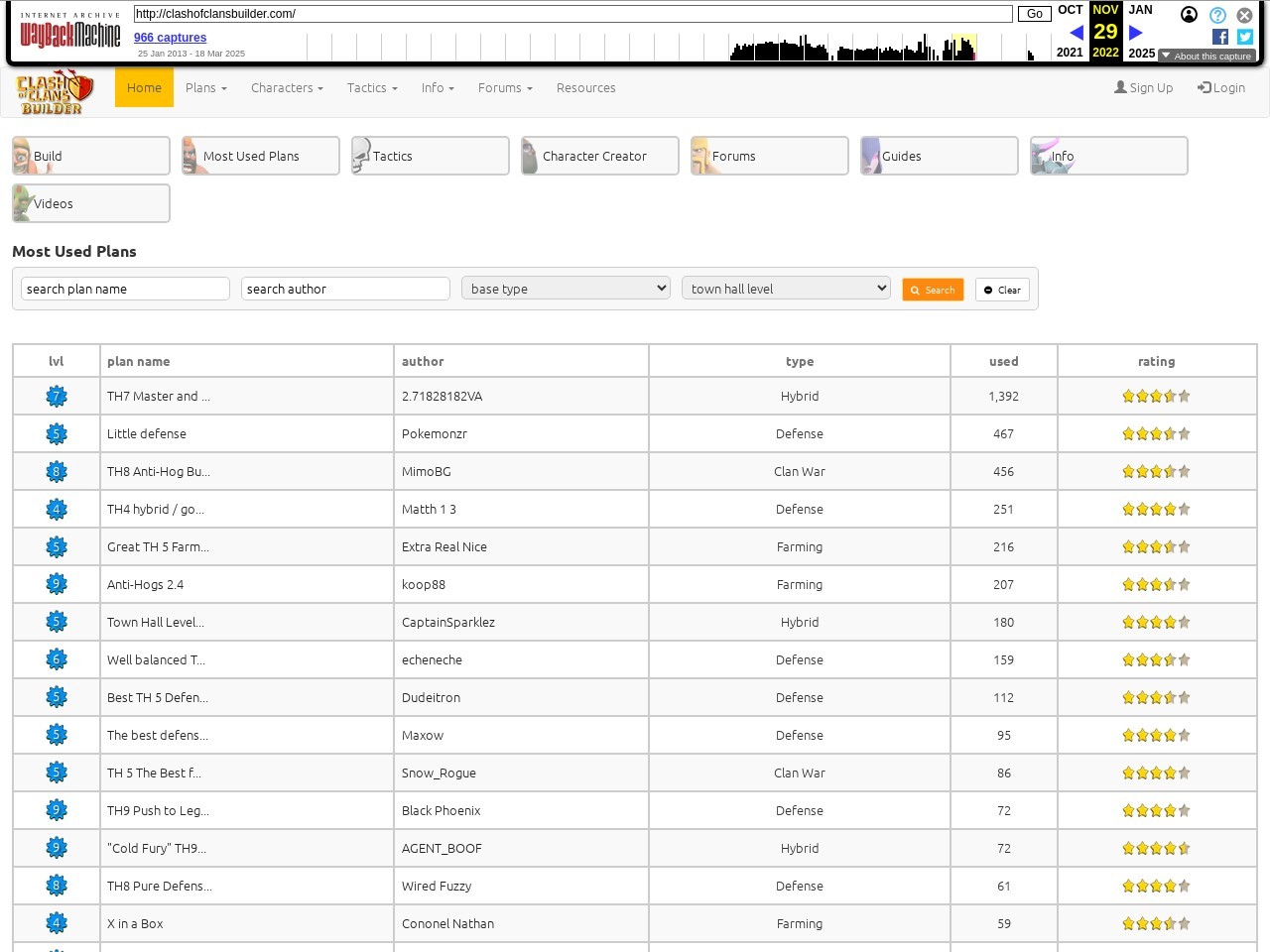The width and height of the screenshot is (1270, 952).
Task: Open The best defens... plan
Action: click(158, 736)
